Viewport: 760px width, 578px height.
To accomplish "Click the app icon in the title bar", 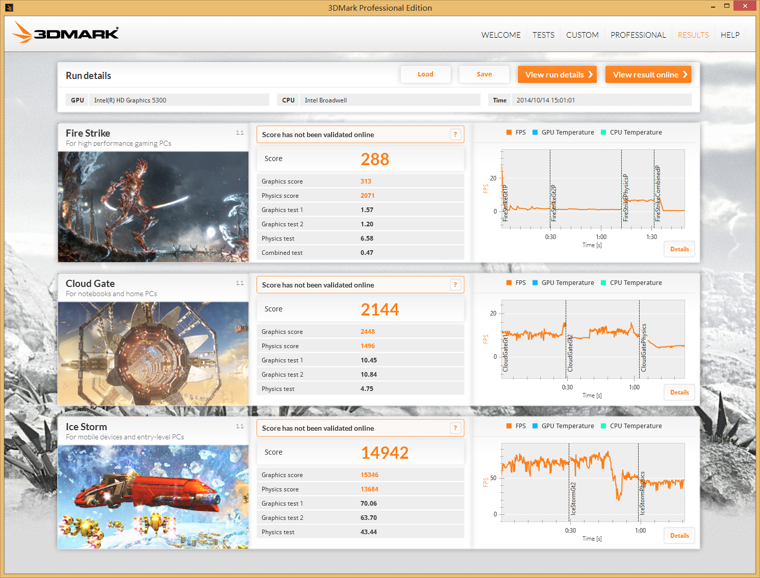I will point(9,7).
